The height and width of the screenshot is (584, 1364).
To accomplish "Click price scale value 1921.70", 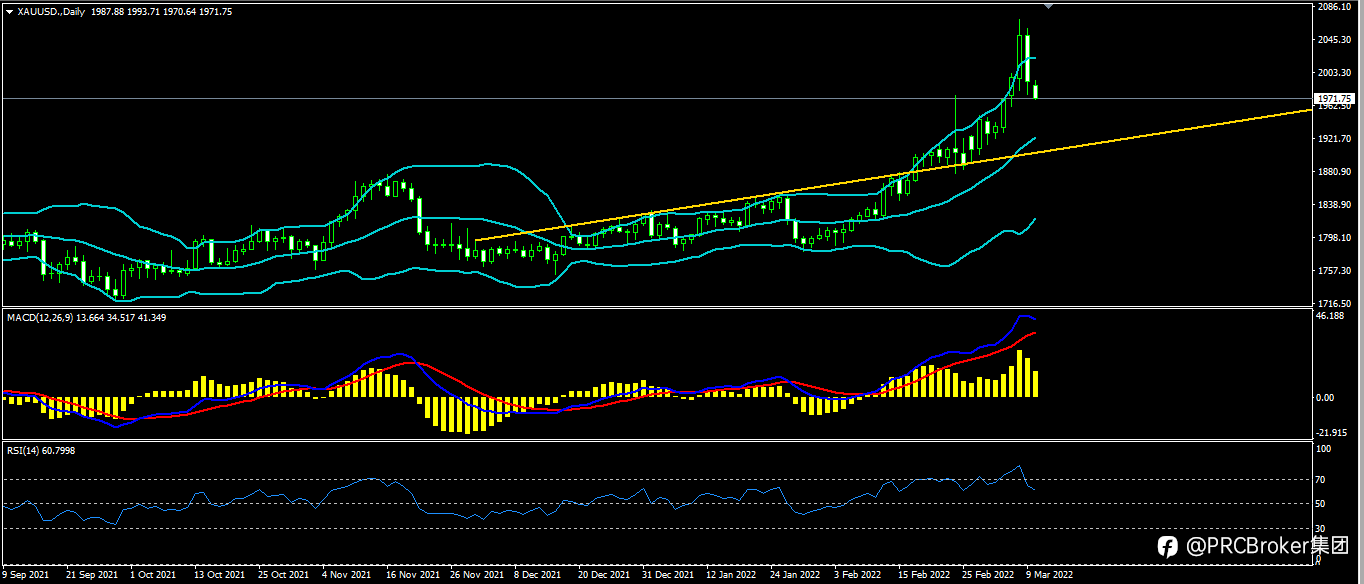I will (x=1336, y=139).
